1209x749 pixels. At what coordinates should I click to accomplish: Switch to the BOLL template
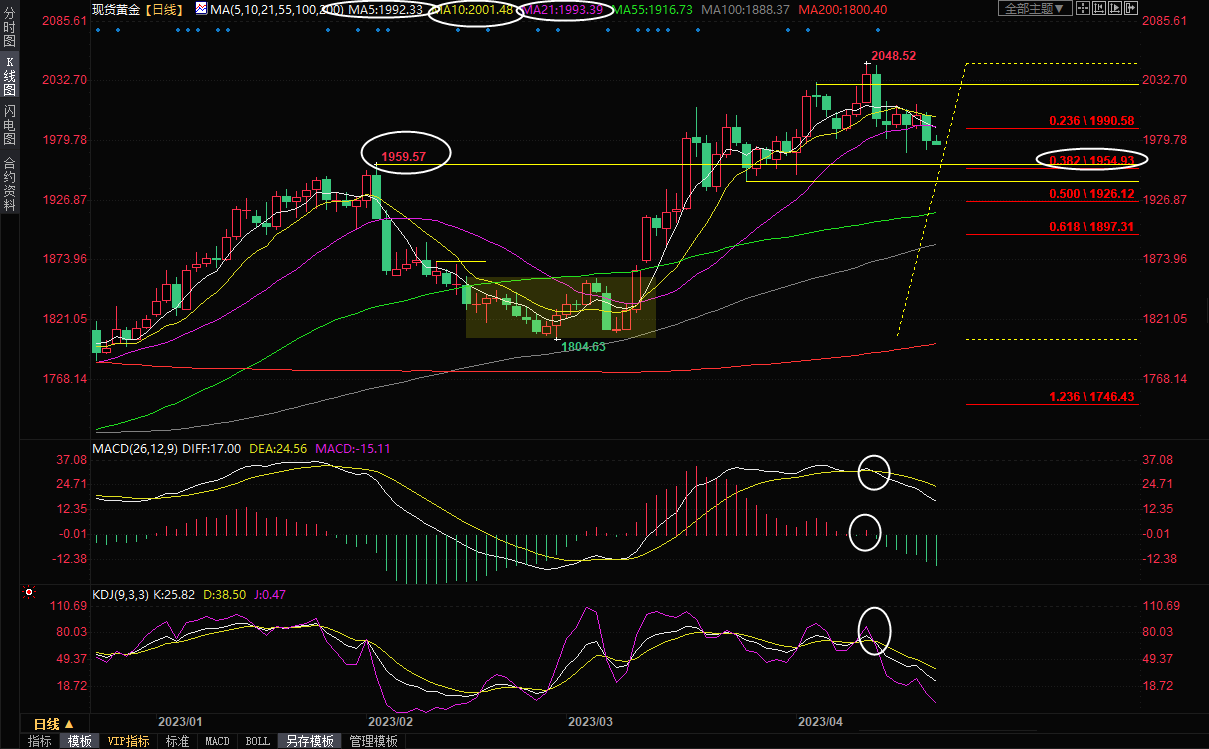(x=257, y=741)
